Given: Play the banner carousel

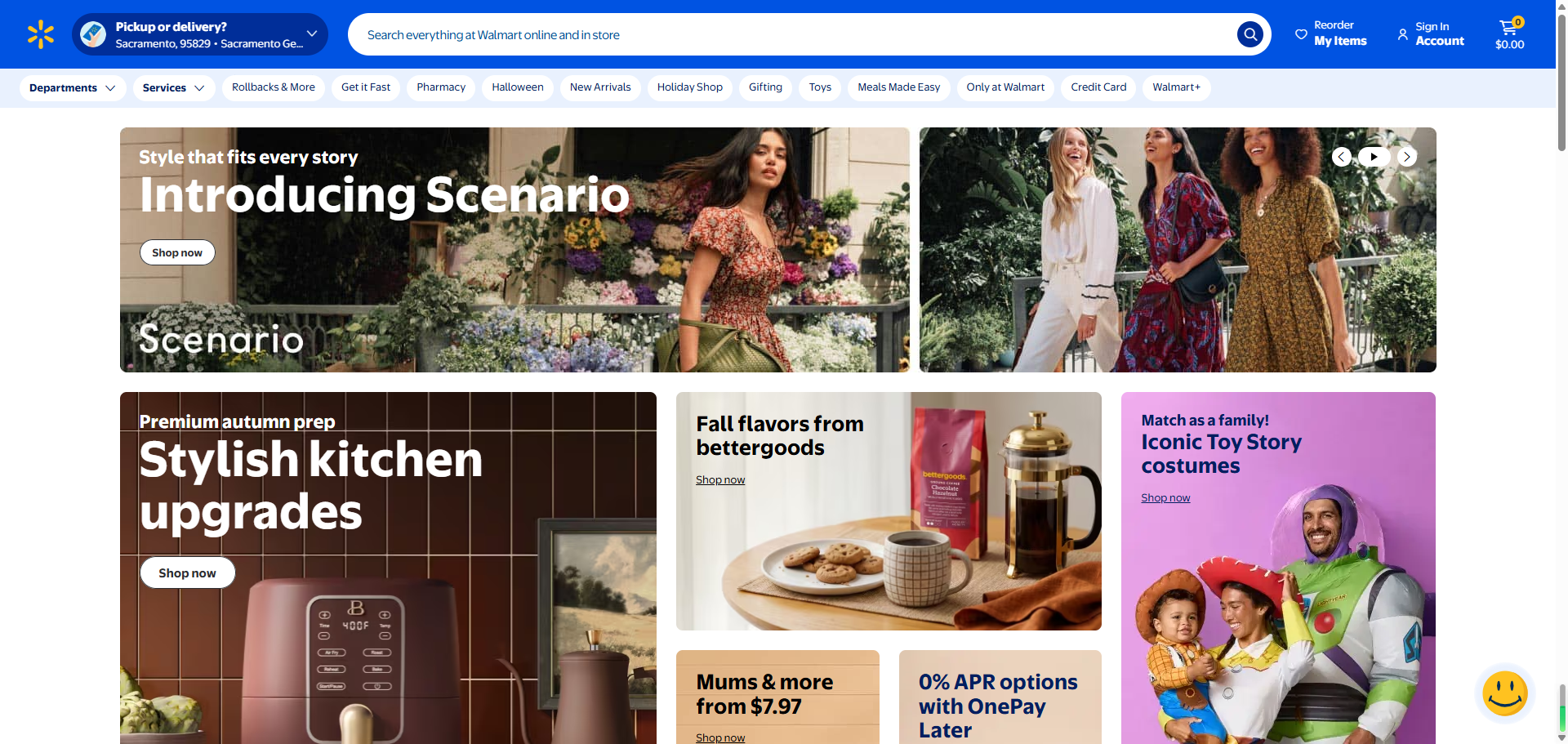Looking at the screenshot, I should pyautogui.click(x=1374, y=157).
